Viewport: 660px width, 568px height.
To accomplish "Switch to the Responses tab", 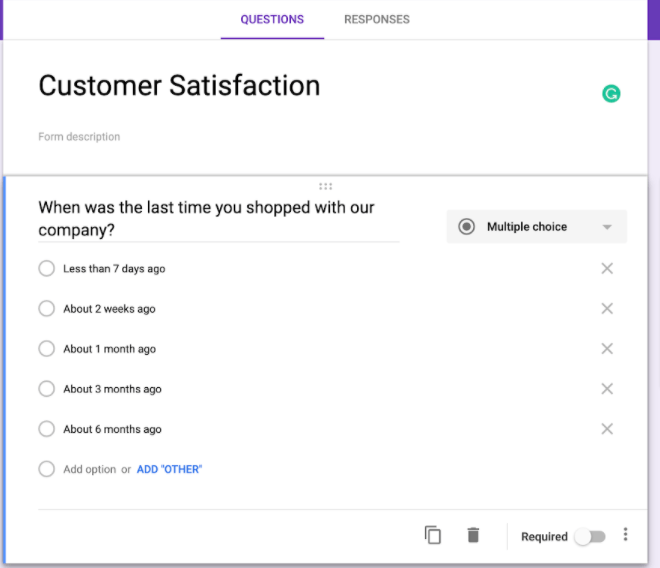I will [x=376, y=19].
